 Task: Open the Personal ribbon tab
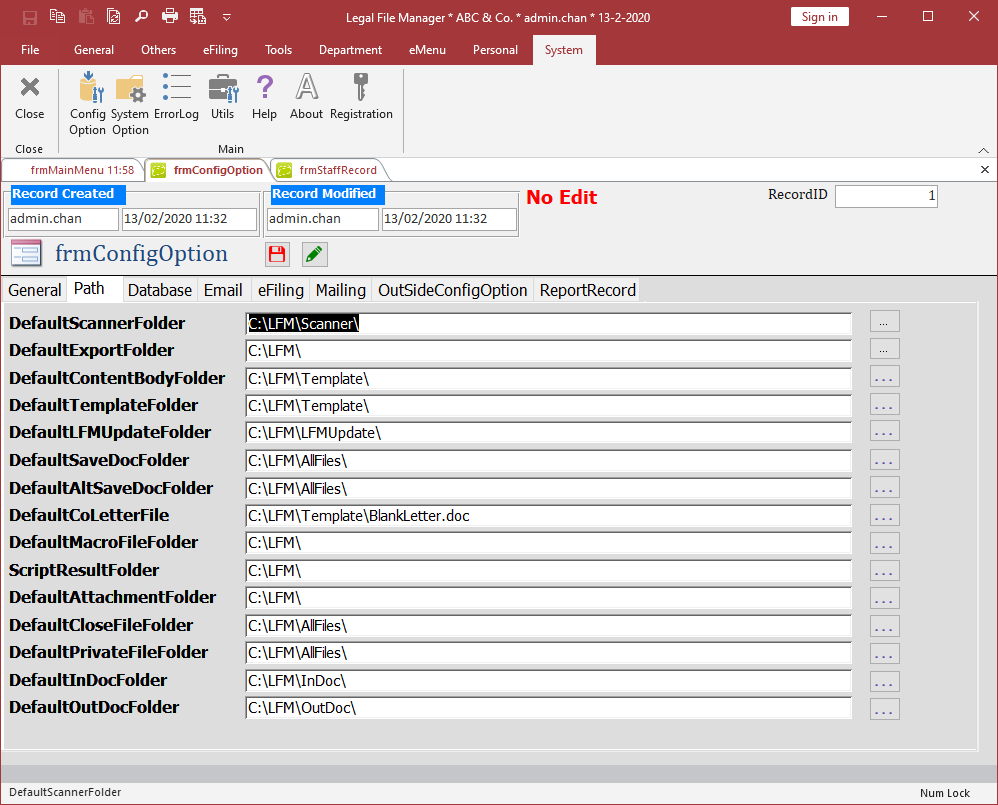(x=495, y=50)
